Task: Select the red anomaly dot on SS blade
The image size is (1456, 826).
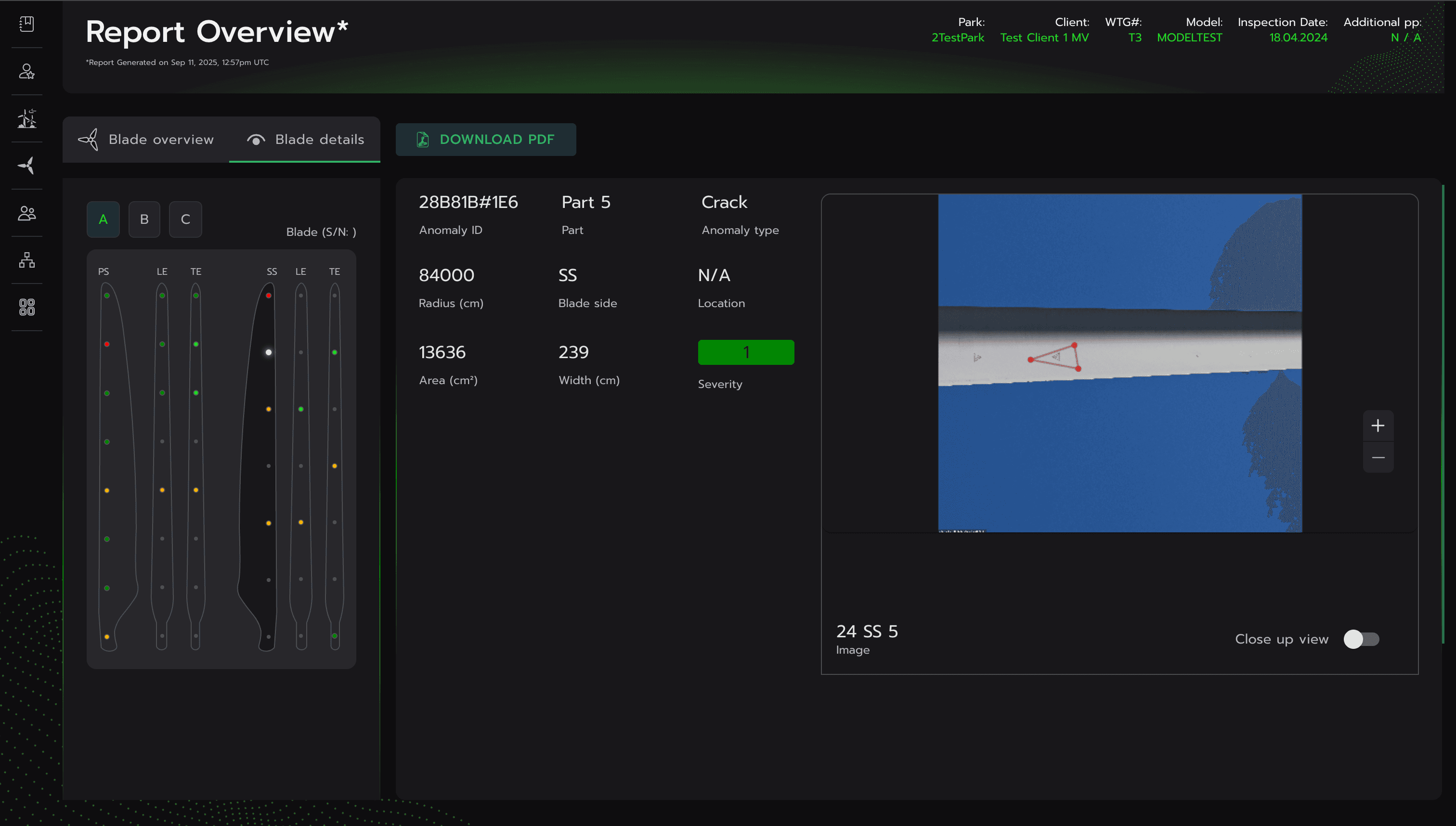Action: point(268,296)
